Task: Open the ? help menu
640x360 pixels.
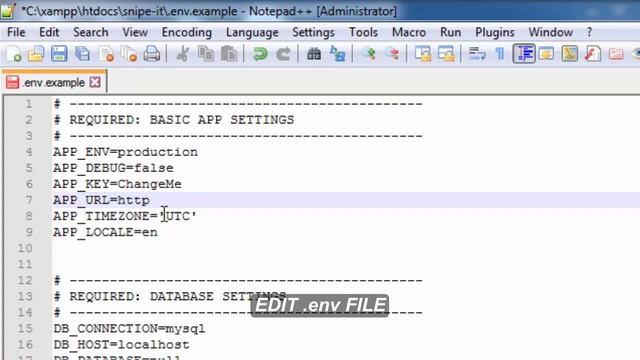Action: (x=589, y=32)
